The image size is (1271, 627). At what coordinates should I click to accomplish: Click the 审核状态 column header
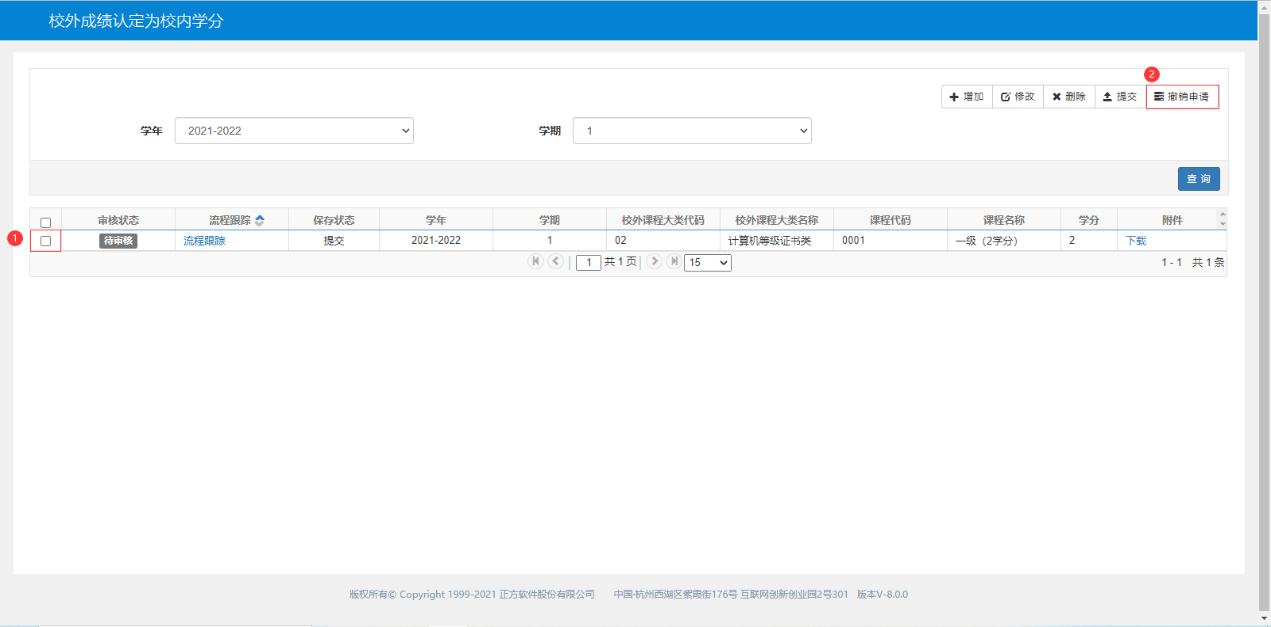tap(118, 221)
